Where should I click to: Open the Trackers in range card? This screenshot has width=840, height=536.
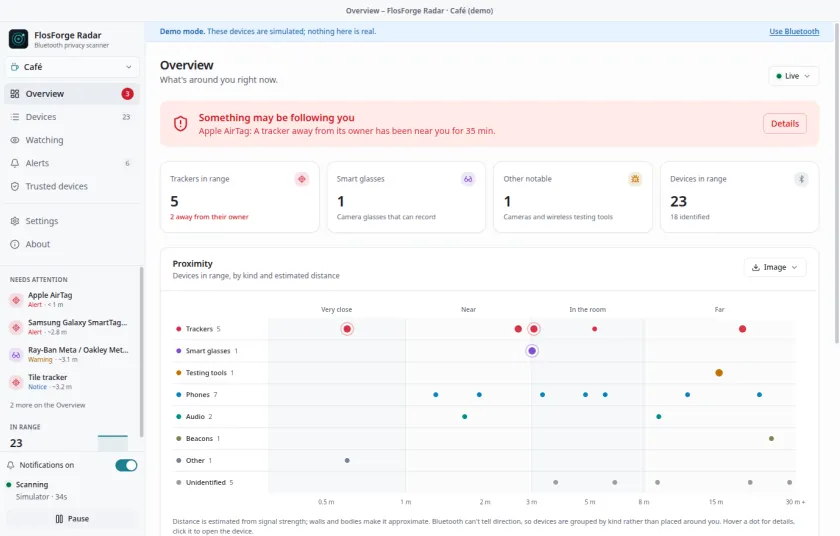pyautogui.click(x=240, y=197)
